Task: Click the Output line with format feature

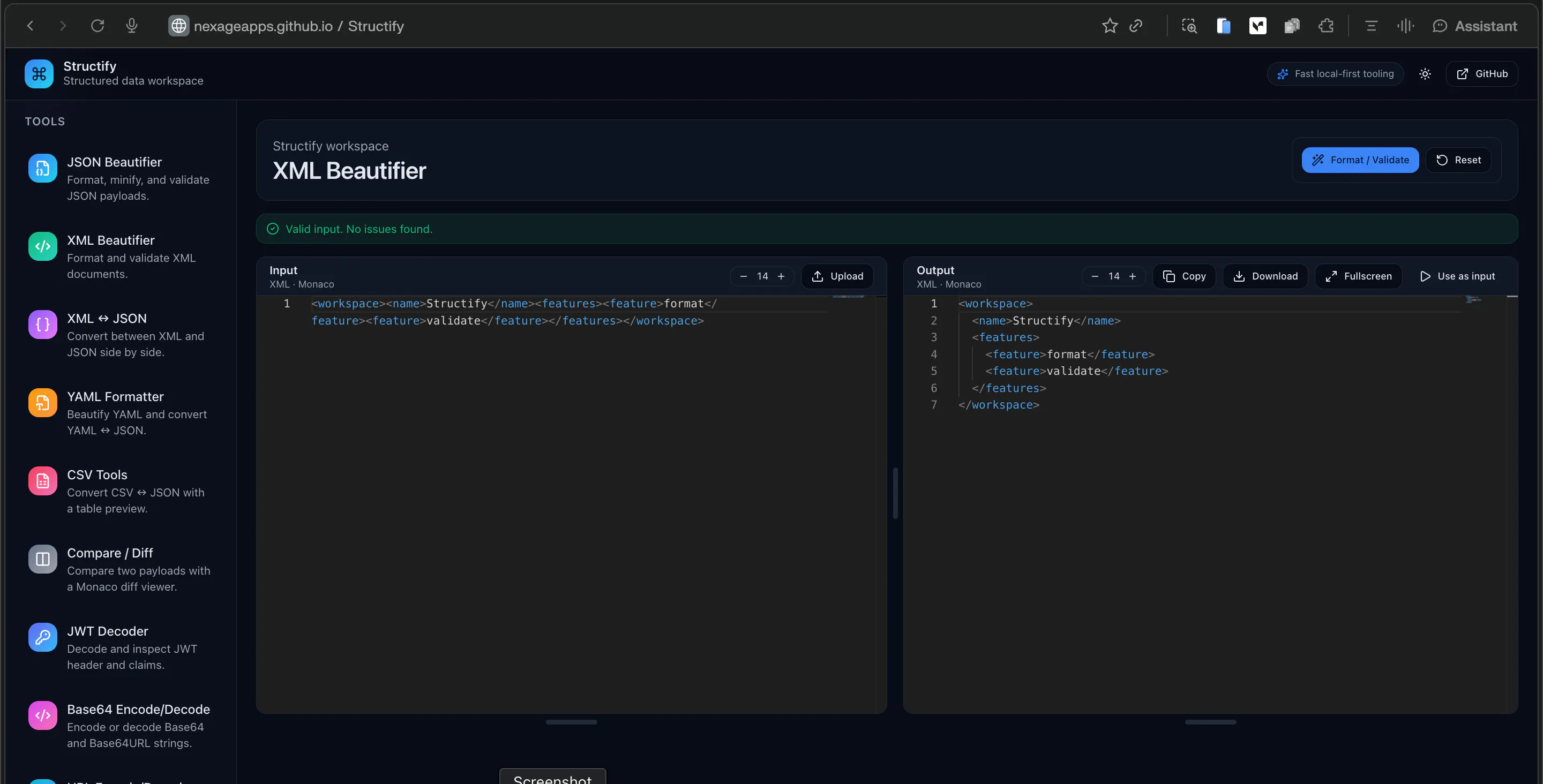Action: point(1070,355)
